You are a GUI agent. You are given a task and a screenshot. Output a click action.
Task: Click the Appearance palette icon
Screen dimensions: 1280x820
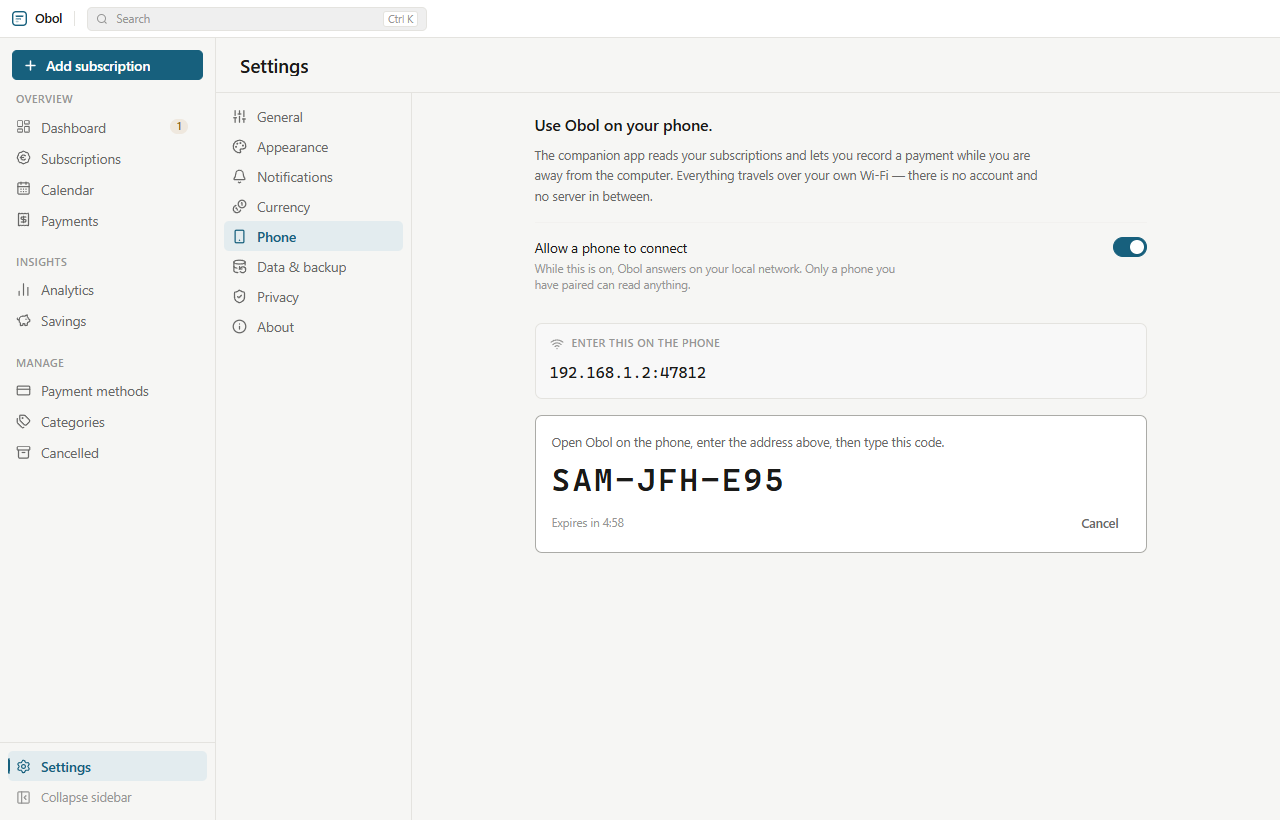tap(239, 147)
